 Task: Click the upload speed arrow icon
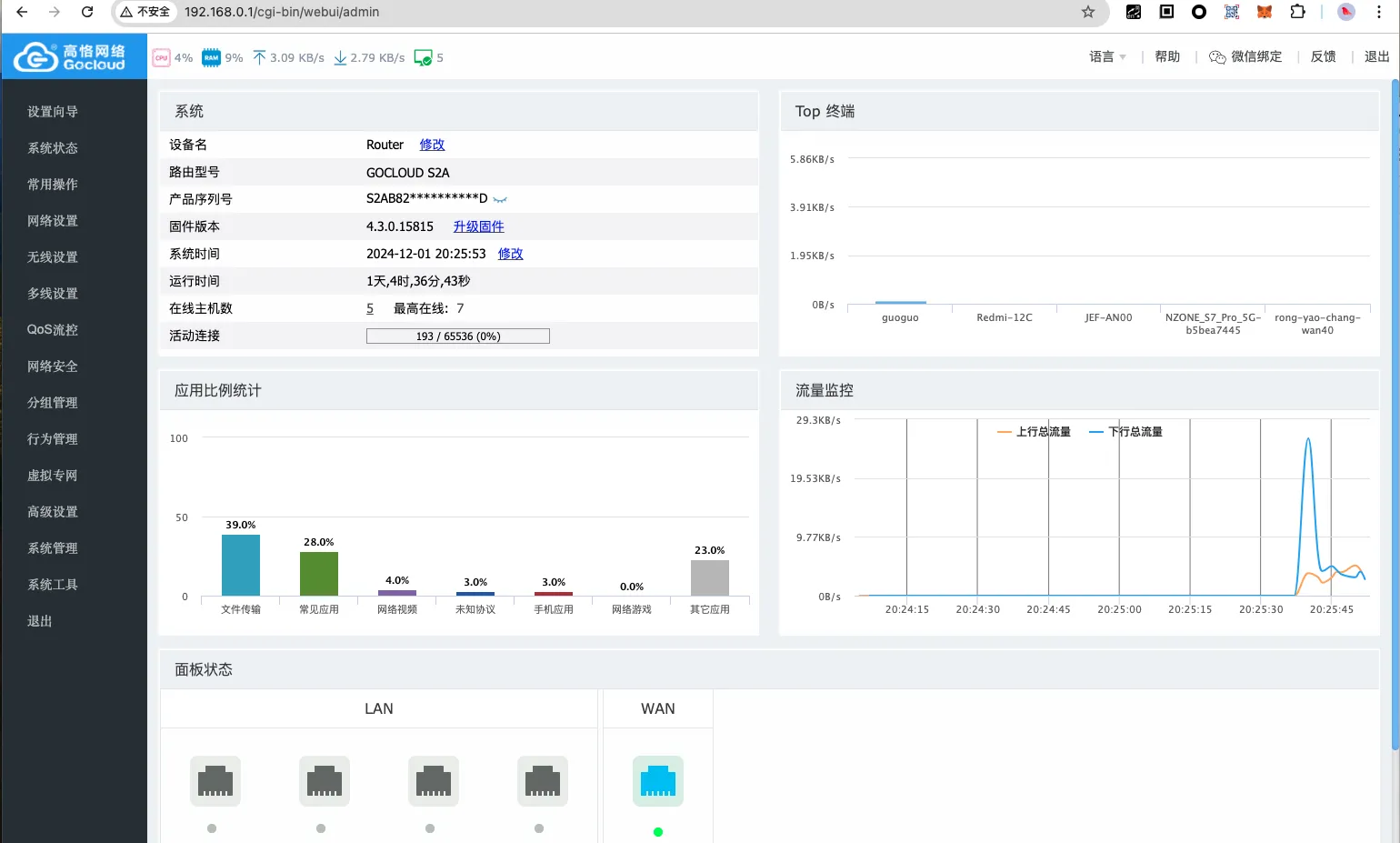pos(259,57)
